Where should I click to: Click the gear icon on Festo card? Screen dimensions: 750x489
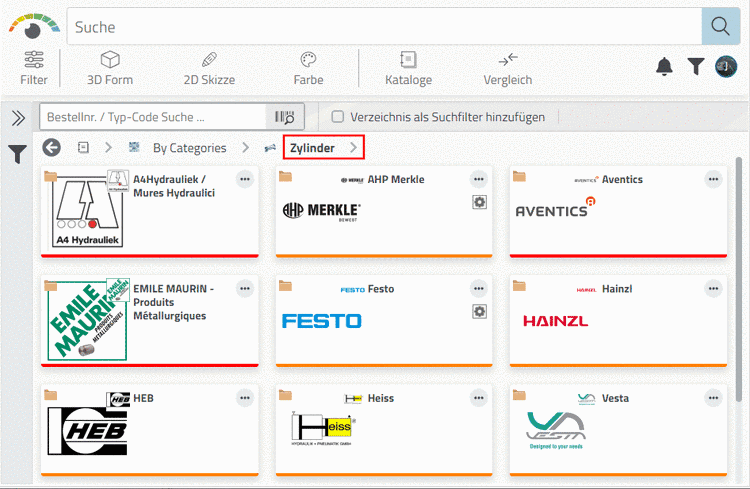point(479,311)
